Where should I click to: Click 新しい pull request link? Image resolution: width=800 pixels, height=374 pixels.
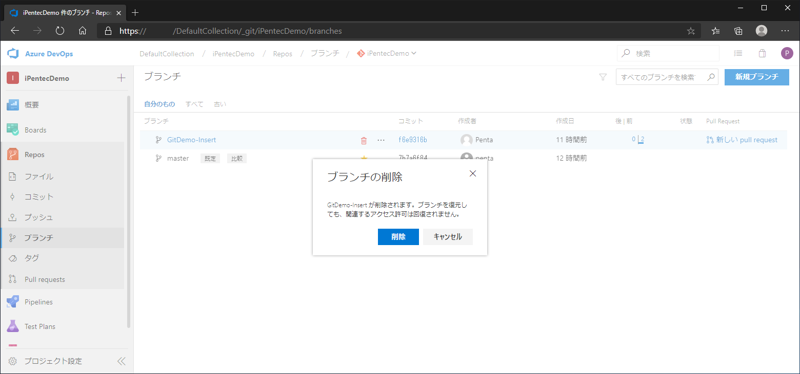click(747, 140)
